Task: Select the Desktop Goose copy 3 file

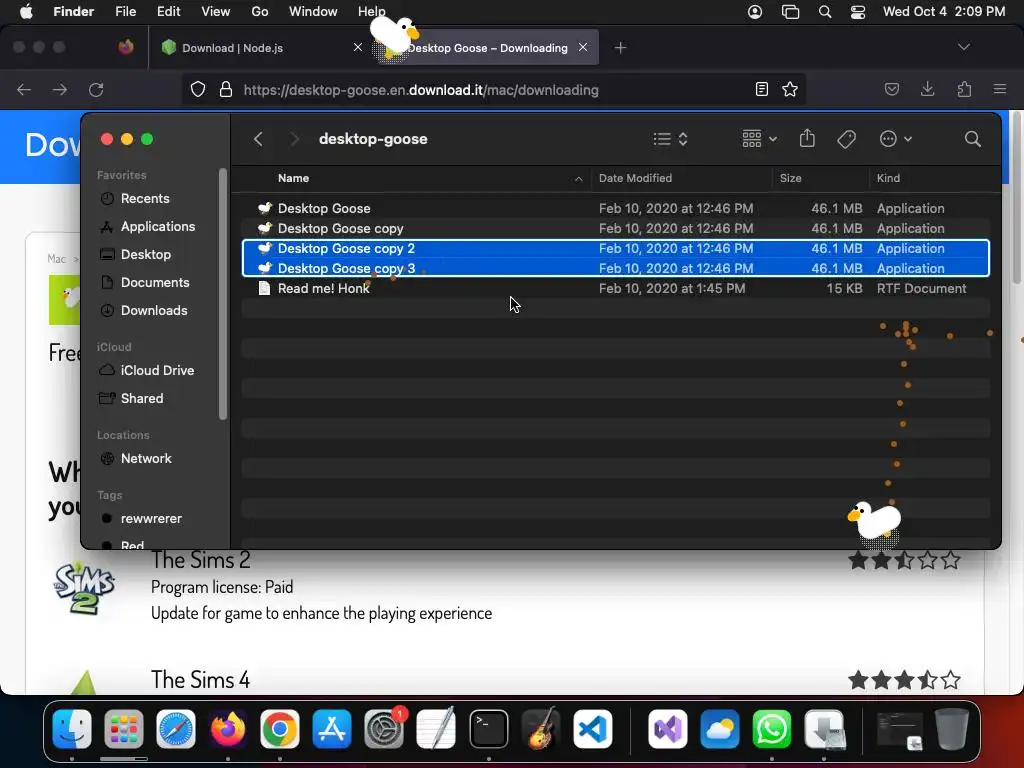Action: pyautogui.click(x=616, y=268)
